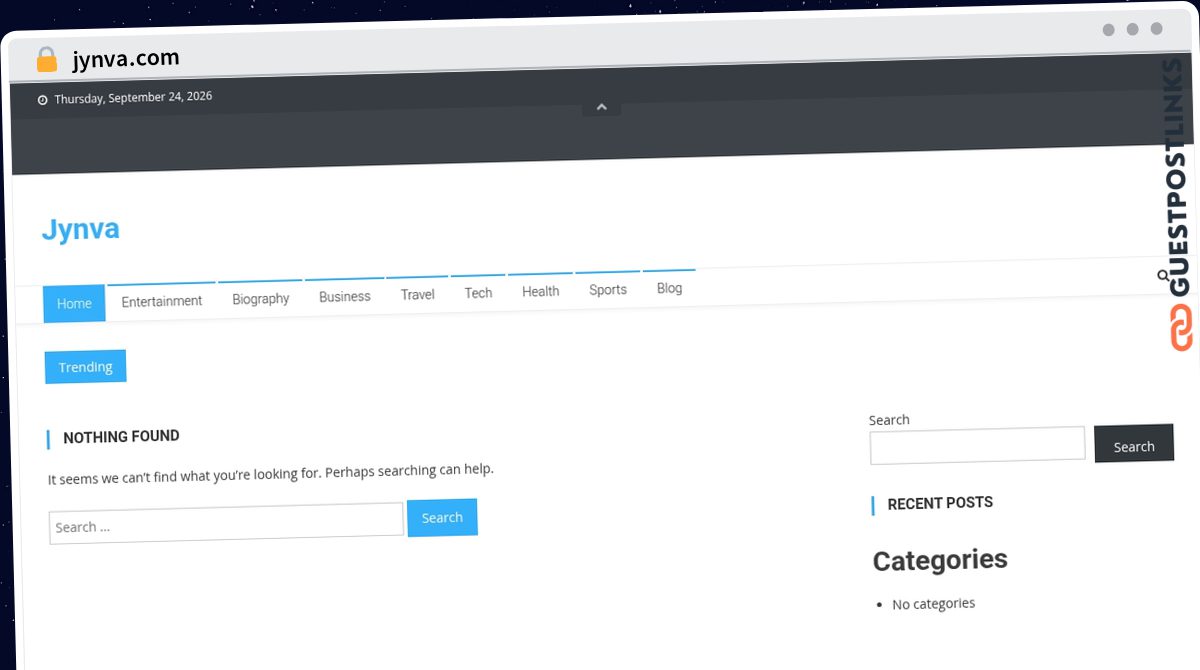
Task: Collapse the top bar with the chevron-up arrow
Action: pyautogui.click(x=602, y=106)
